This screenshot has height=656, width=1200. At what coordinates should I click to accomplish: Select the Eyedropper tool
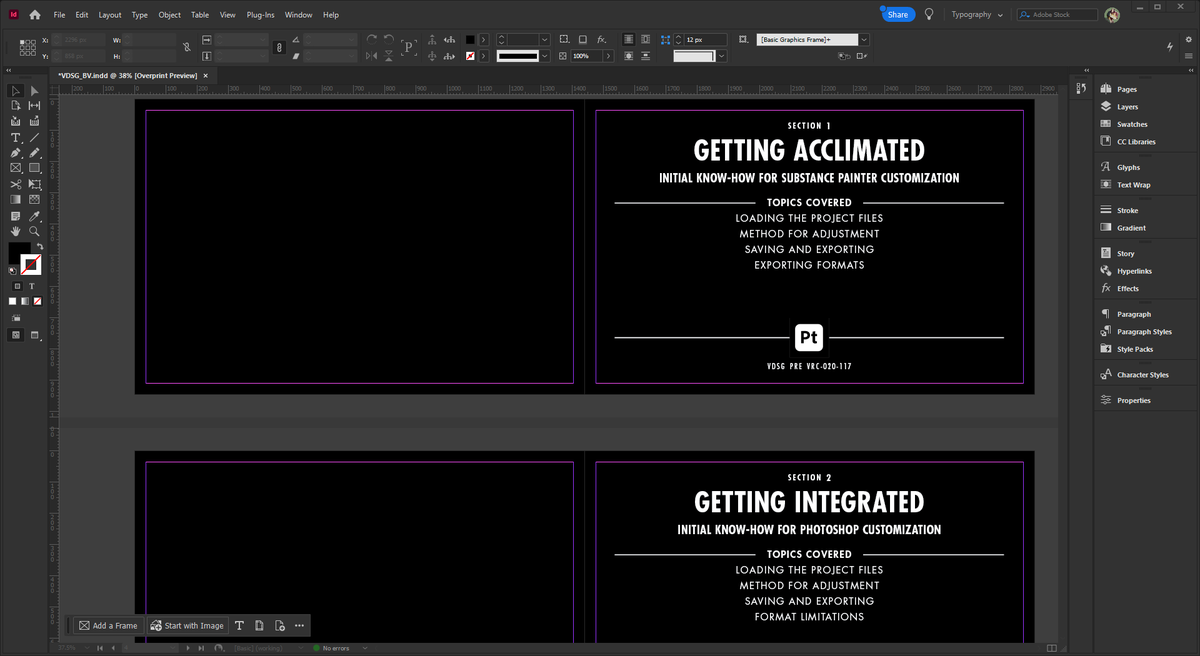tap(34, 215)
